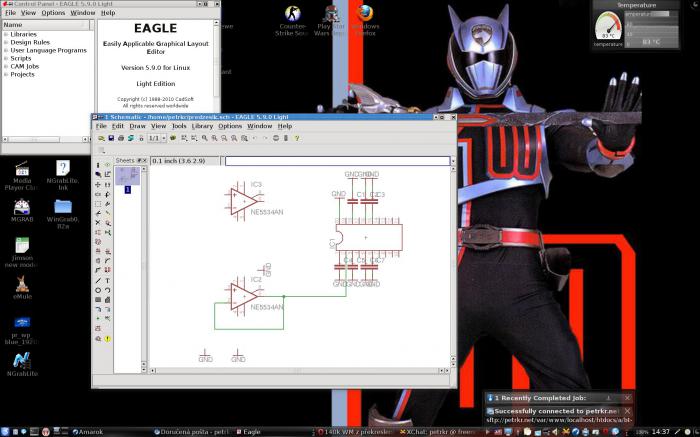Image resolution: width=700 pixels, height=437 pixels.
Task: Click the command line input field
Action: pyautogui.click(x=338, y=161)
